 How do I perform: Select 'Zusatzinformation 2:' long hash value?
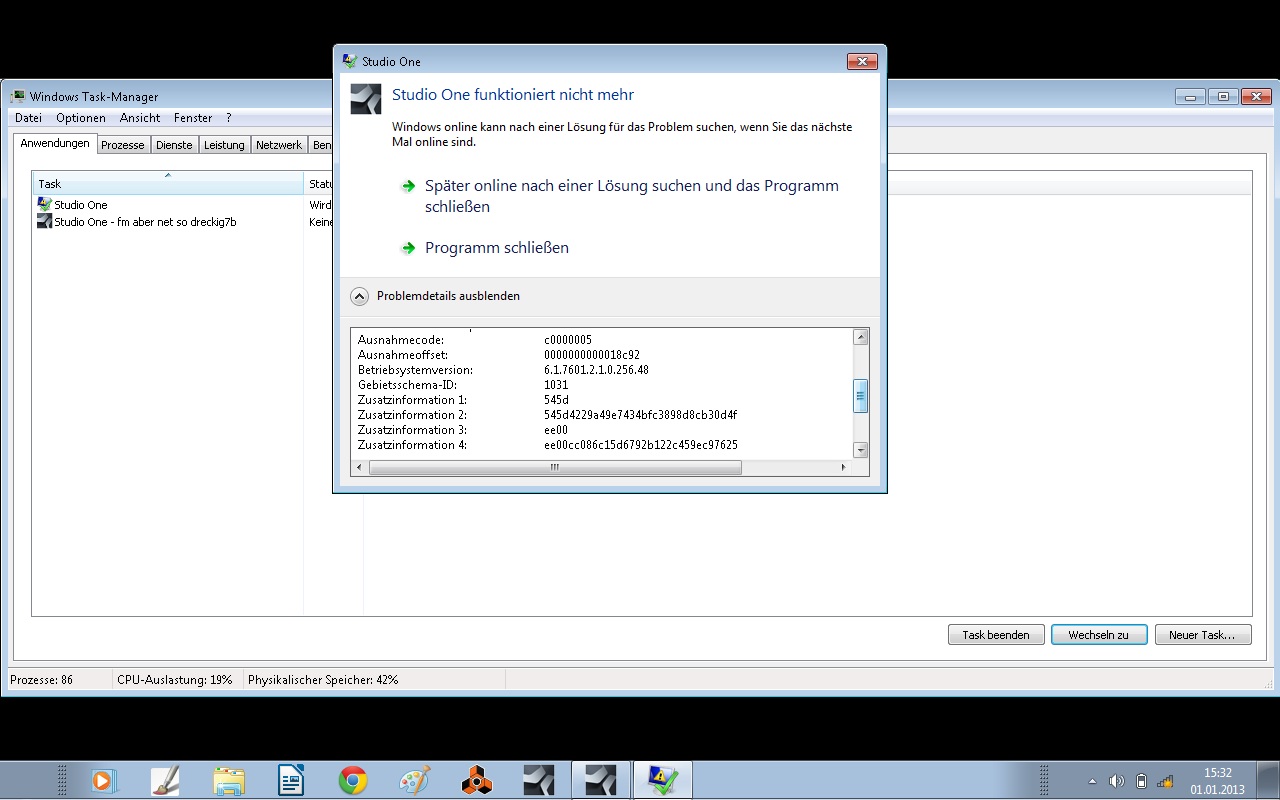point(640,415)
